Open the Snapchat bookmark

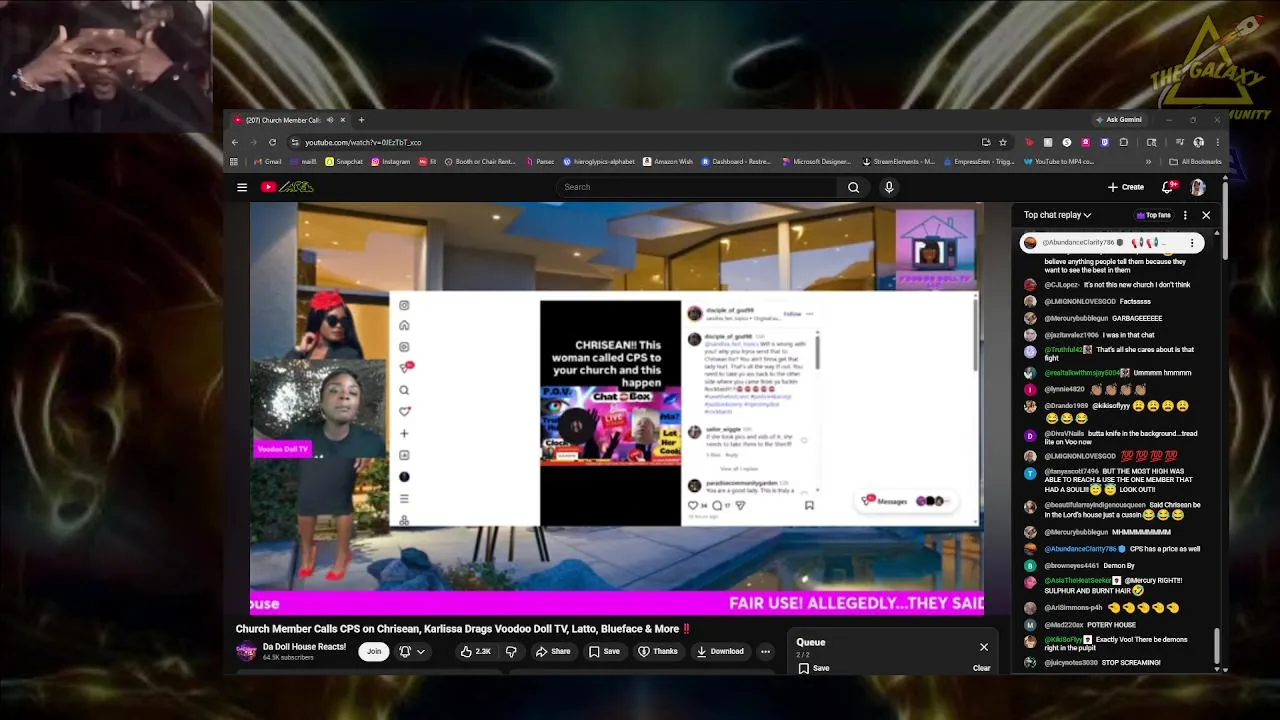[x=344, y=161]
